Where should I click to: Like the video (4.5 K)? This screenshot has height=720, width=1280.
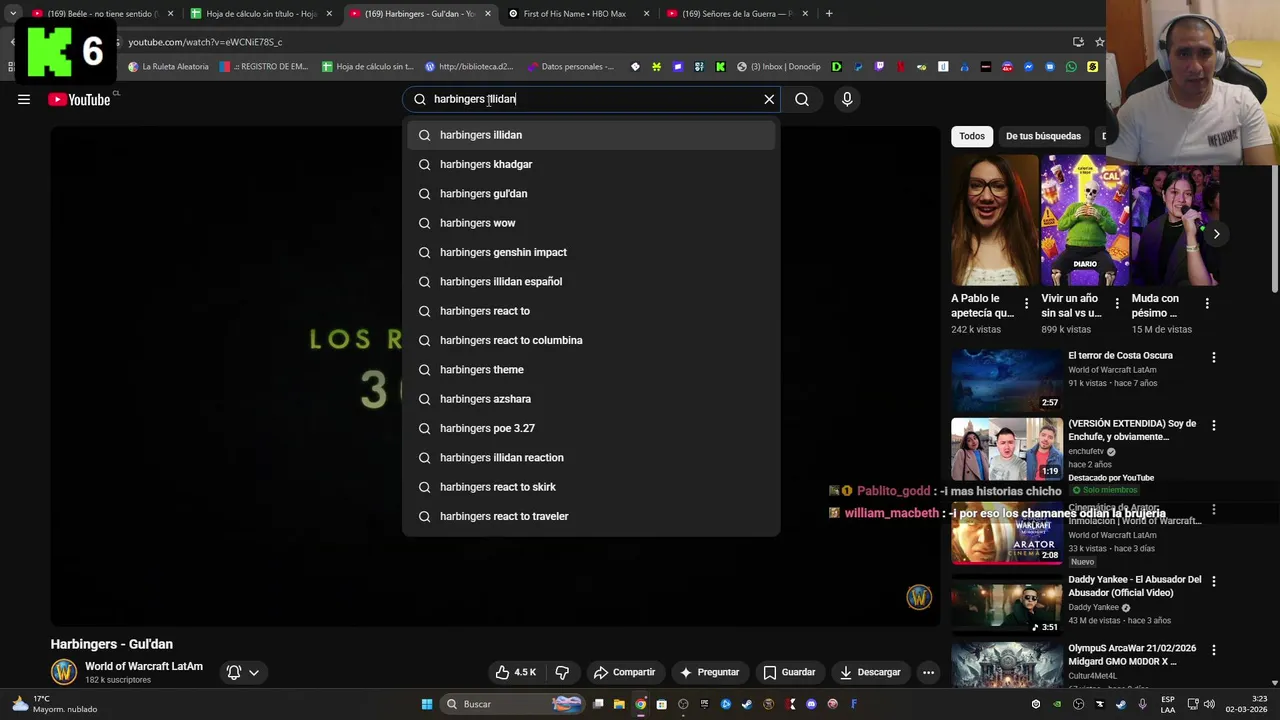517,672
